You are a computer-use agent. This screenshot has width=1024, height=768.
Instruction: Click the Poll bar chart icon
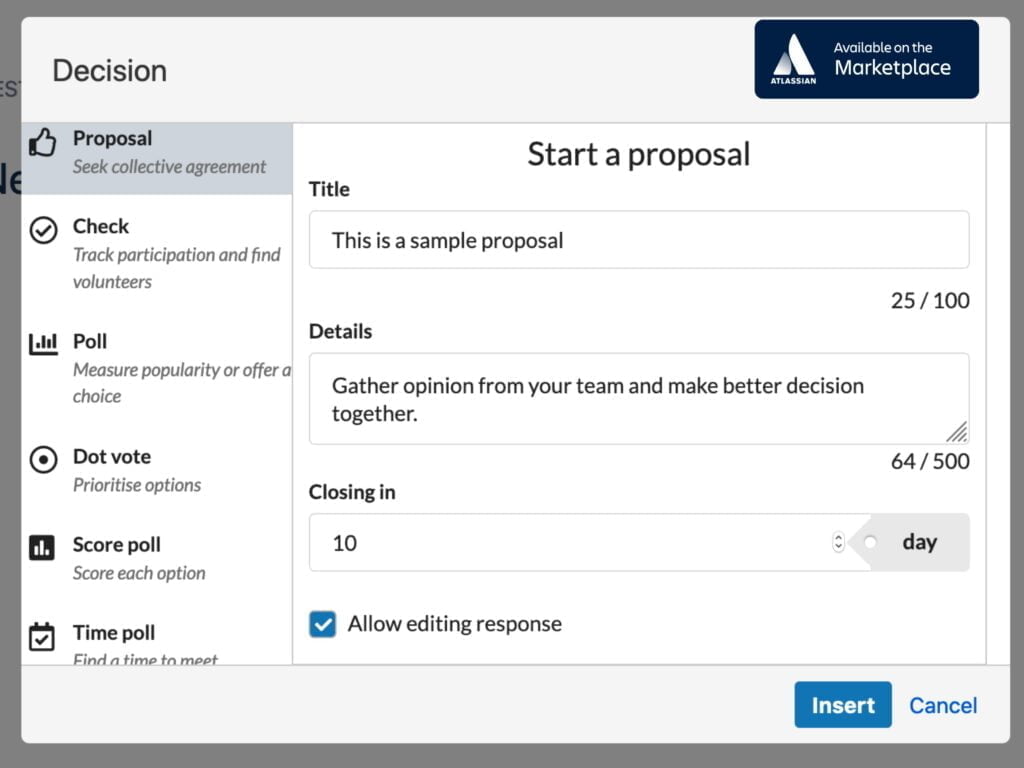click(x=43, y=345)
